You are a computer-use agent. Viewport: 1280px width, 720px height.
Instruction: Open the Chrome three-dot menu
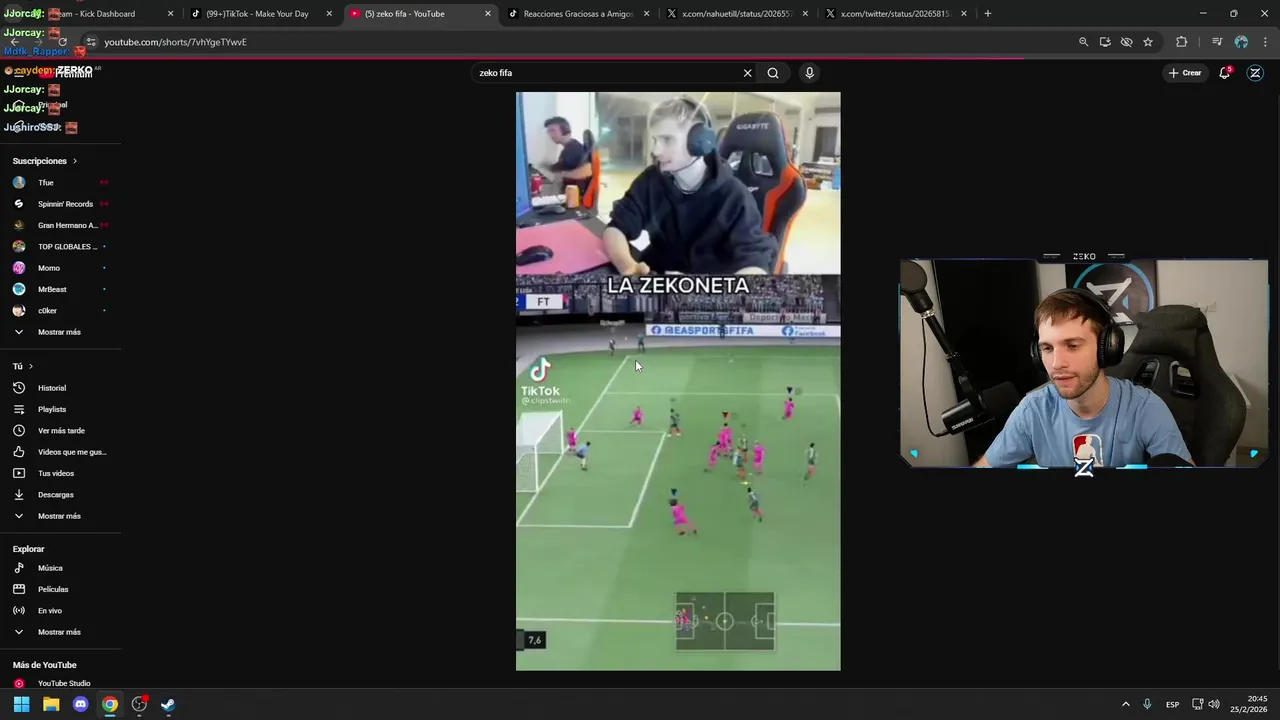[1266, 42]
